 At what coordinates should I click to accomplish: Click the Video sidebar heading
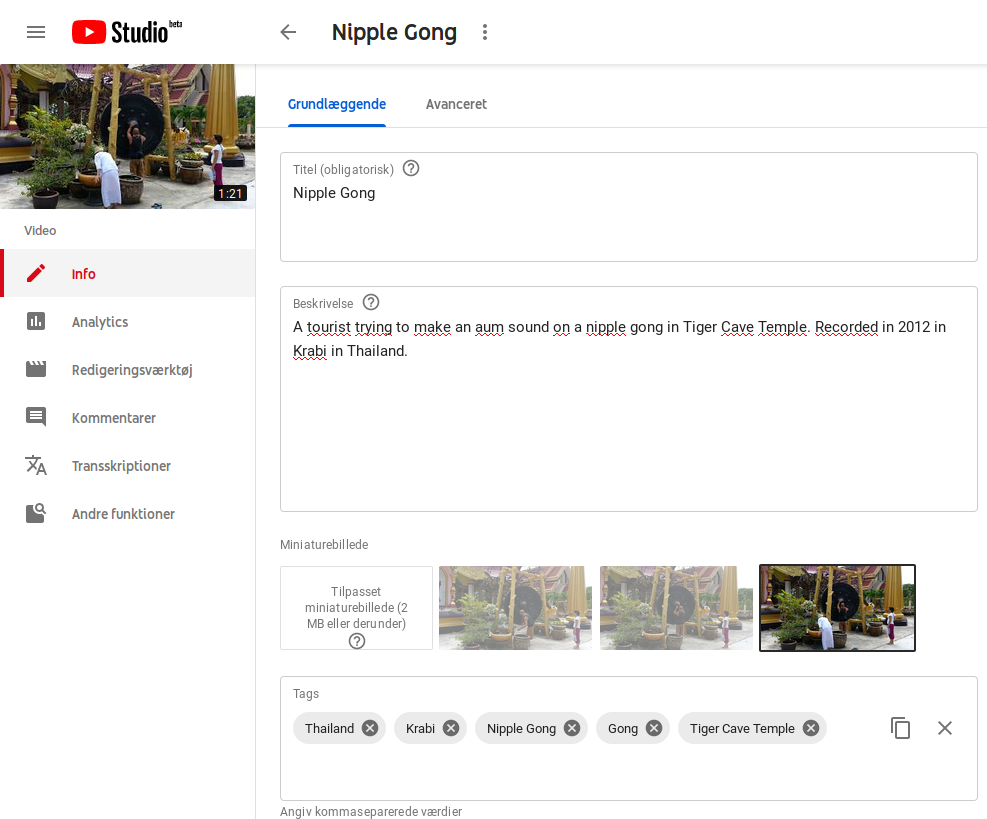tap(40, 230)
